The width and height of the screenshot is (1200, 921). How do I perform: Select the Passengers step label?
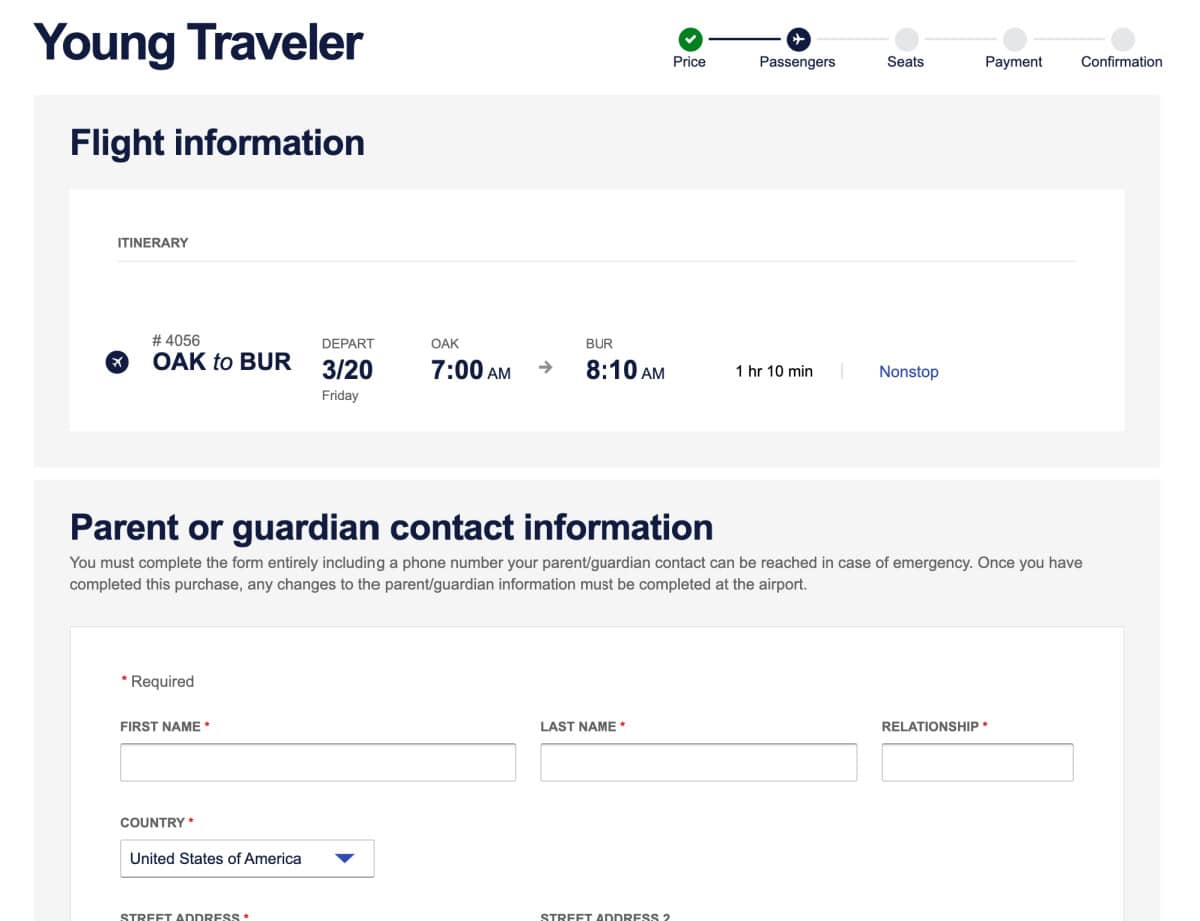pos(797,61)
